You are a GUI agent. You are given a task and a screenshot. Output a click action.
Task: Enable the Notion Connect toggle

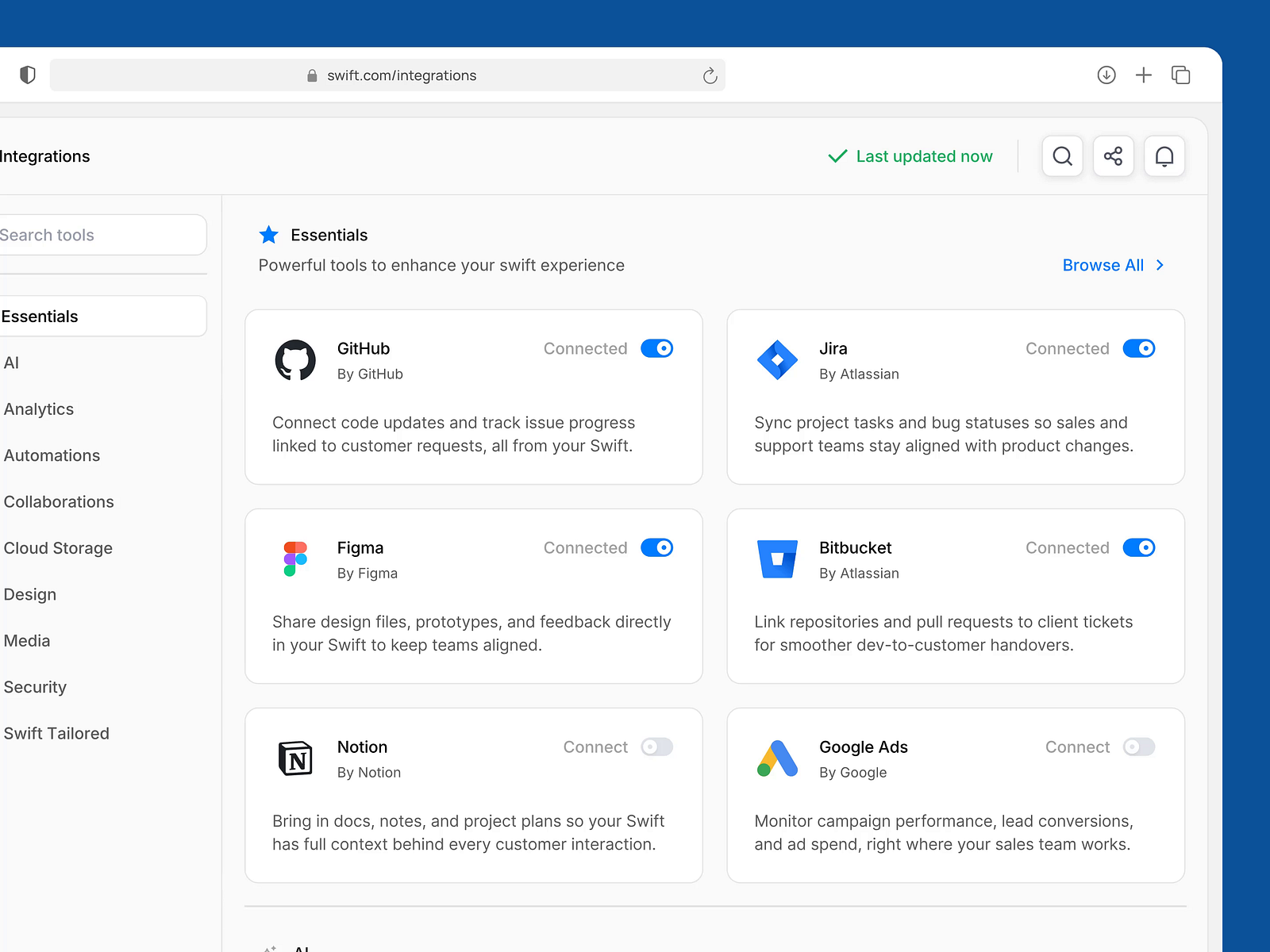click(656, 747)
